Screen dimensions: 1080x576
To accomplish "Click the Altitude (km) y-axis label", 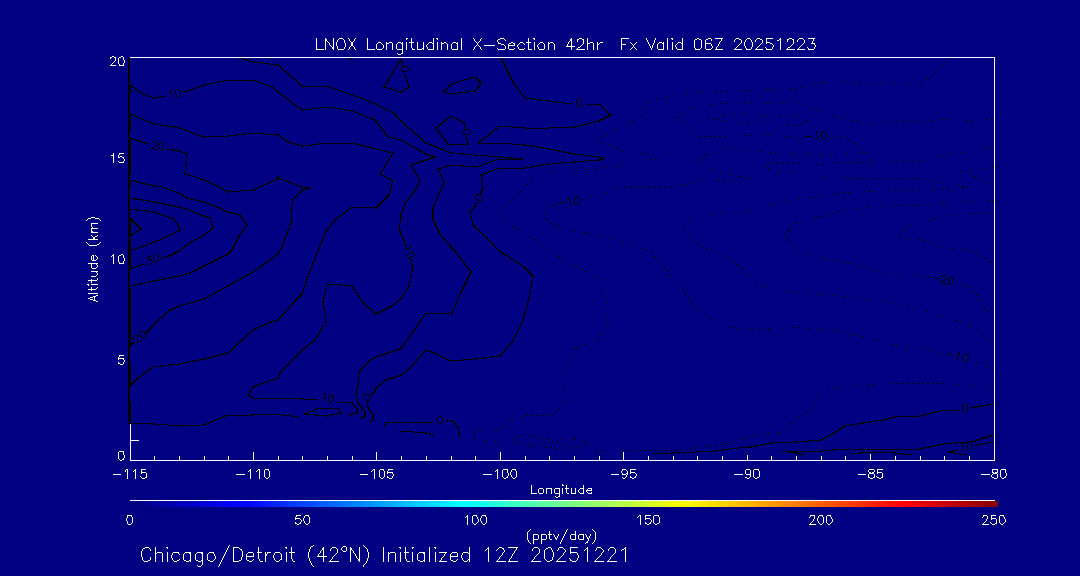I will (x=94, y=259).
